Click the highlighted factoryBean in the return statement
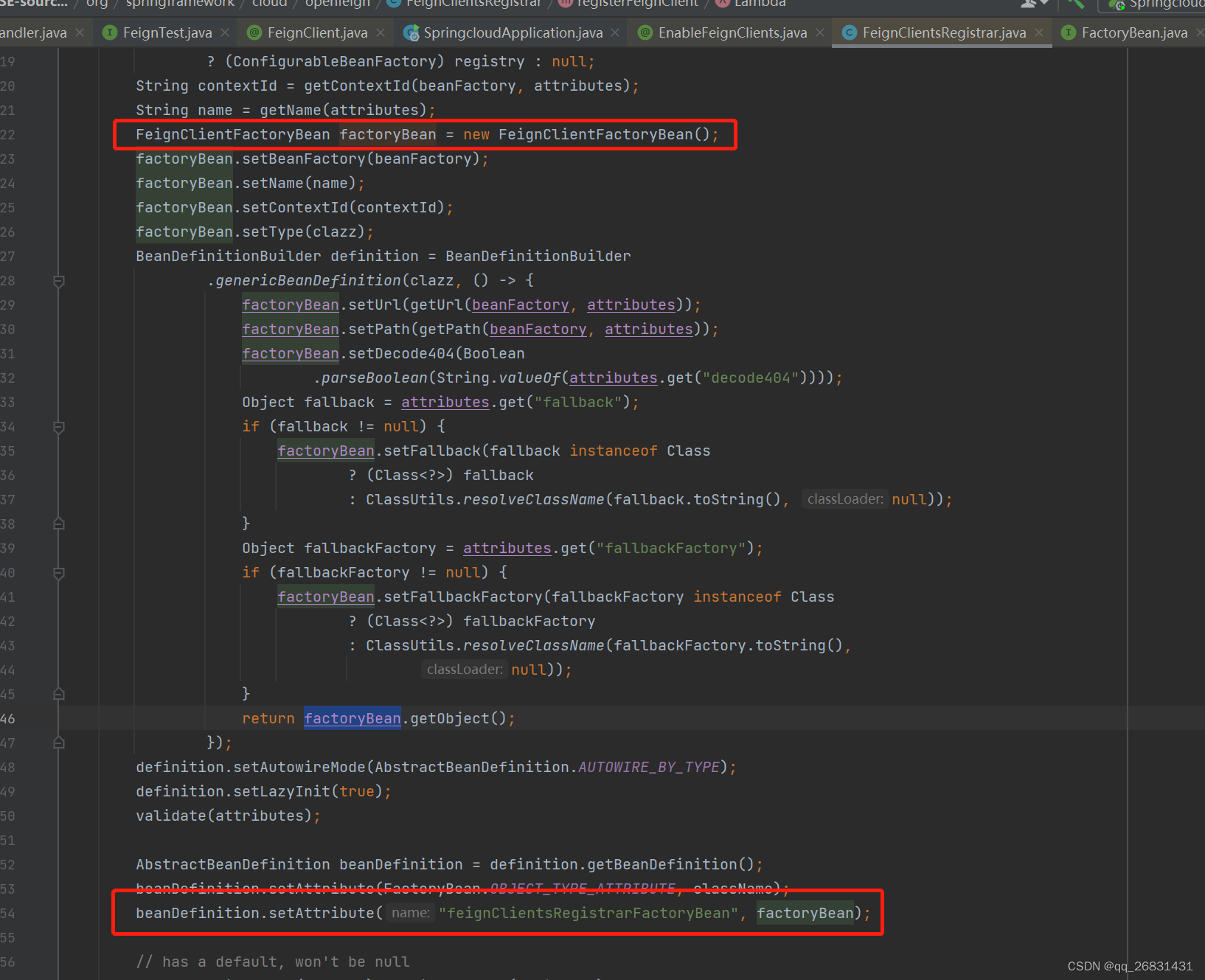The width and height of the screenshot is (1205, 980). [353, 719]
